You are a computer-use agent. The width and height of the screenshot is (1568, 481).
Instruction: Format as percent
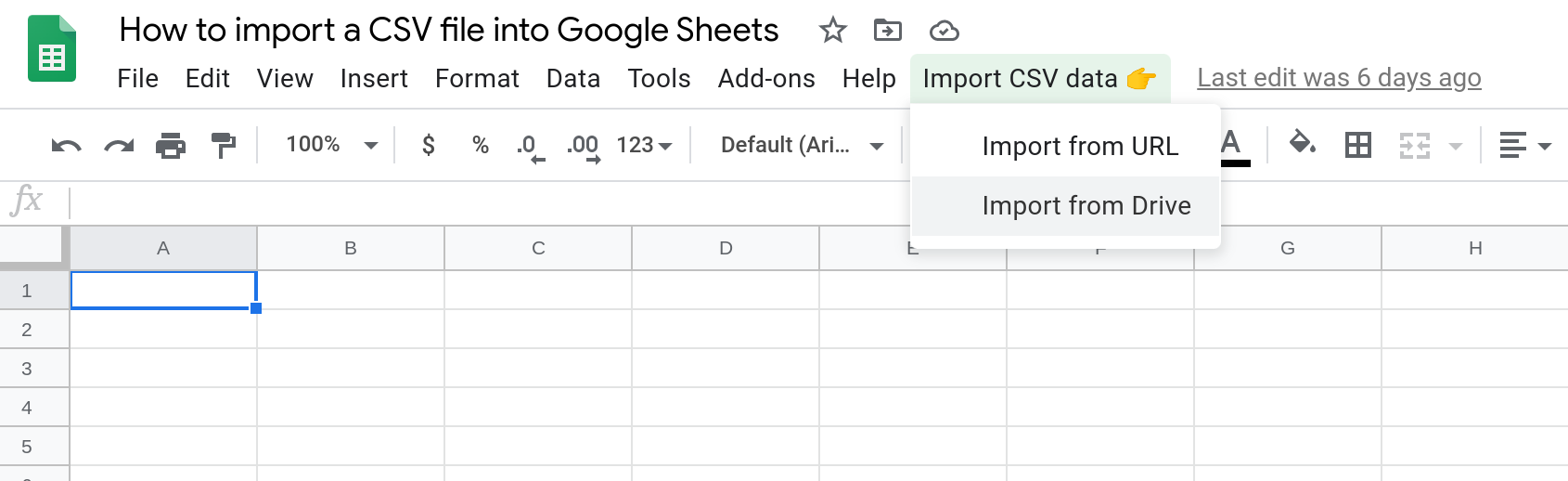coord(480,145)
